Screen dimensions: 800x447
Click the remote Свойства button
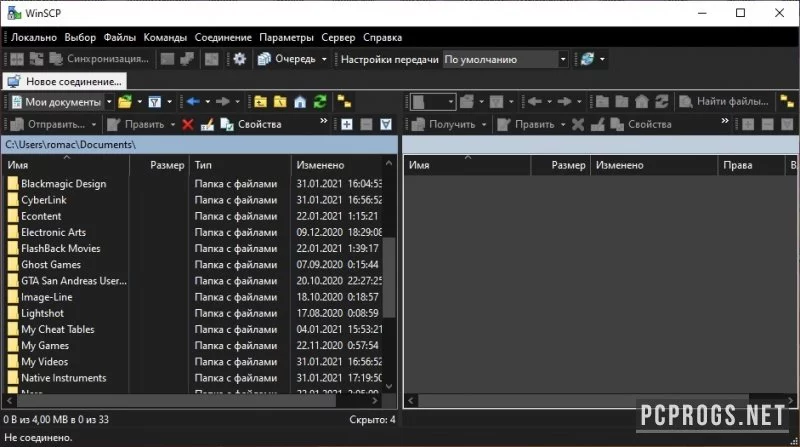641,124
